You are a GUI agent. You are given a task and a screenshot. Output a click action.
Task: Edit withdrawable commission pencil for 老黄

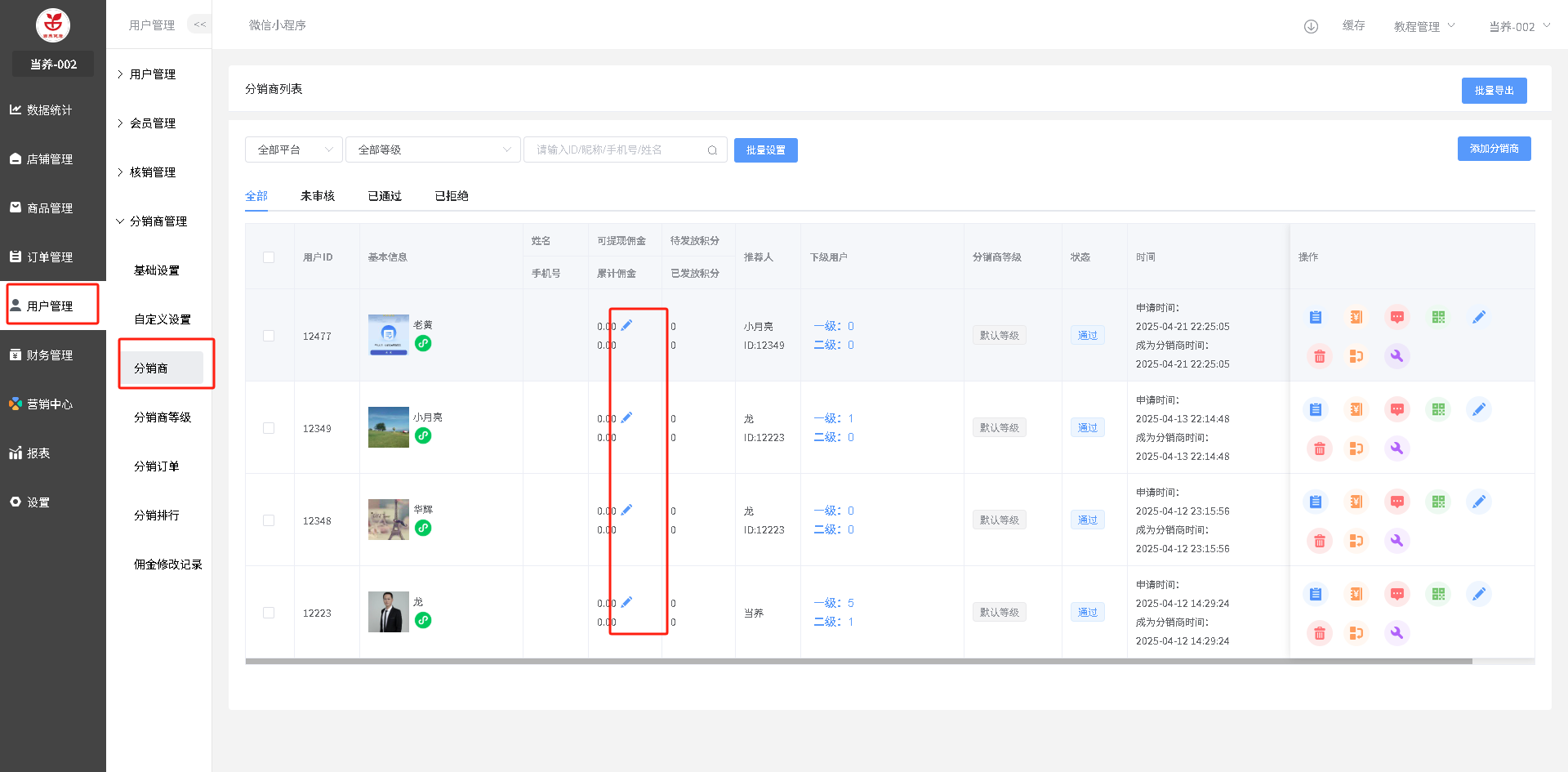click(x=626, y=325)
